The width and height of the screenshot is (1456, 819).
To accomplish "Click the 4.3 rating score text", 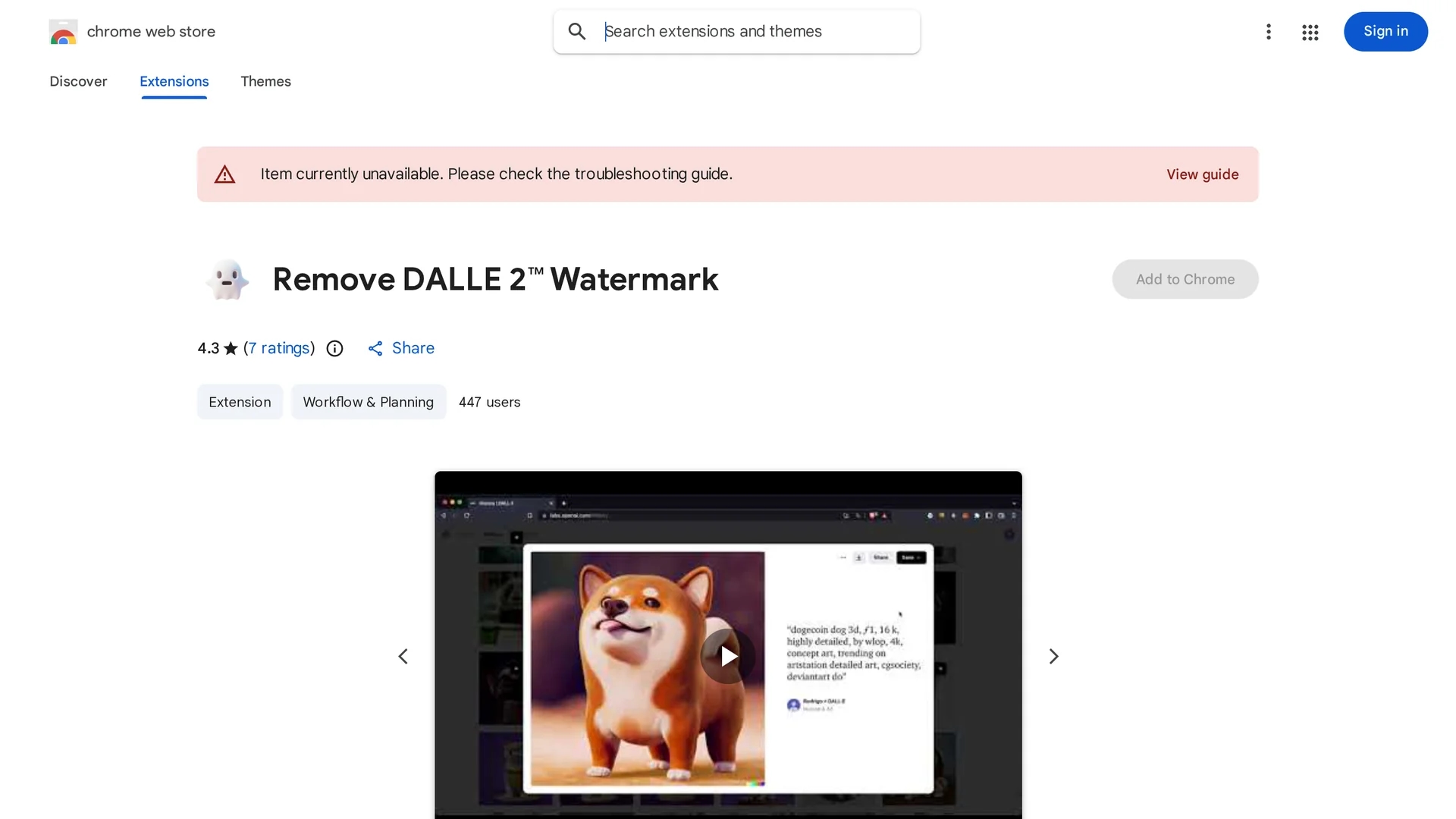I will pos(209,348).
